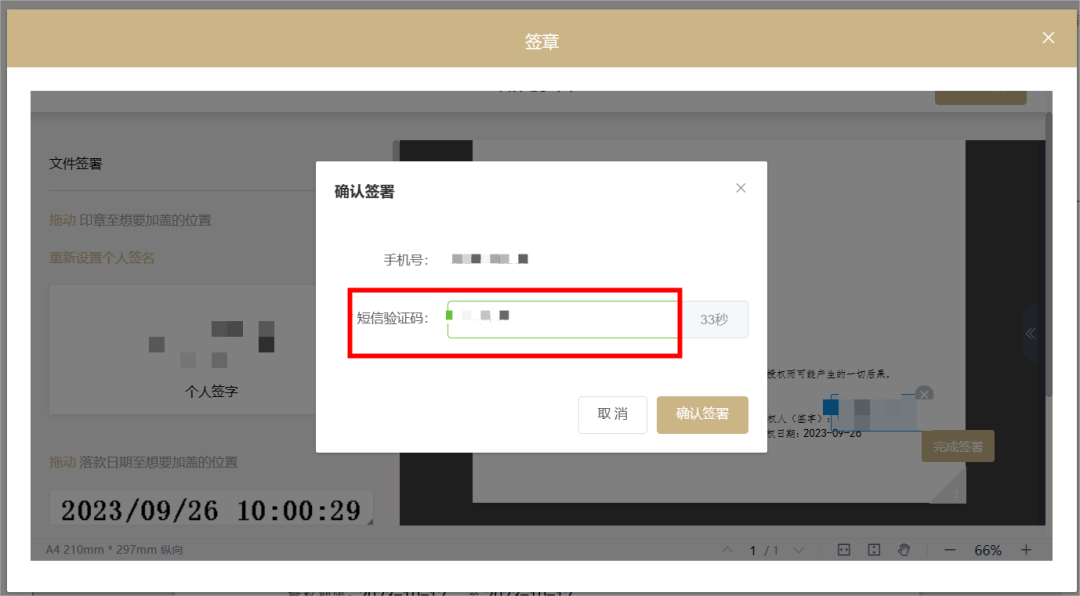
Task: Click the 完成签署 button on document
Action: (957, 445)
